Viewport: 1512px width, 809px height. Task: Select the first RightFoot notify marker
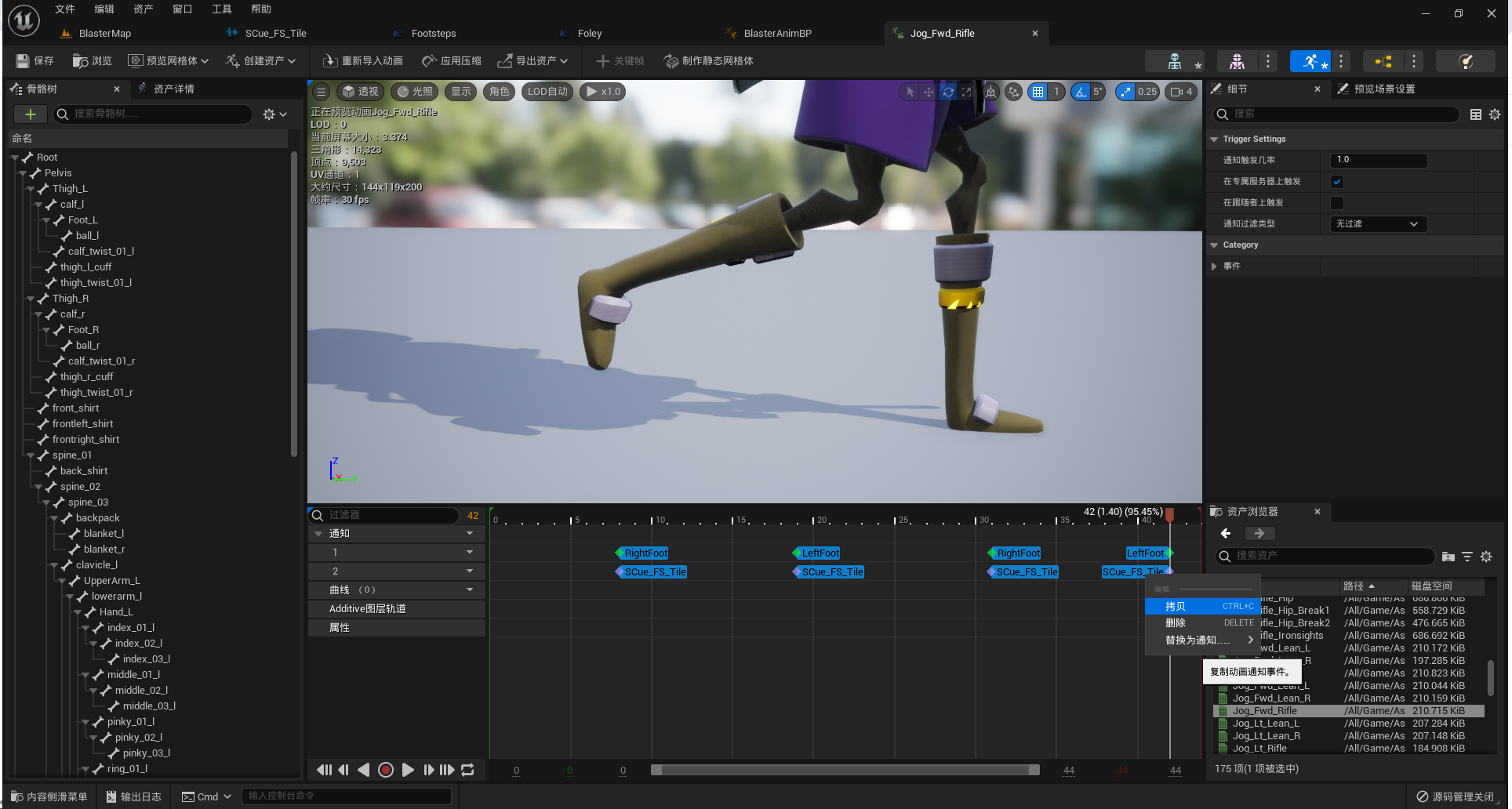point(643,553)
